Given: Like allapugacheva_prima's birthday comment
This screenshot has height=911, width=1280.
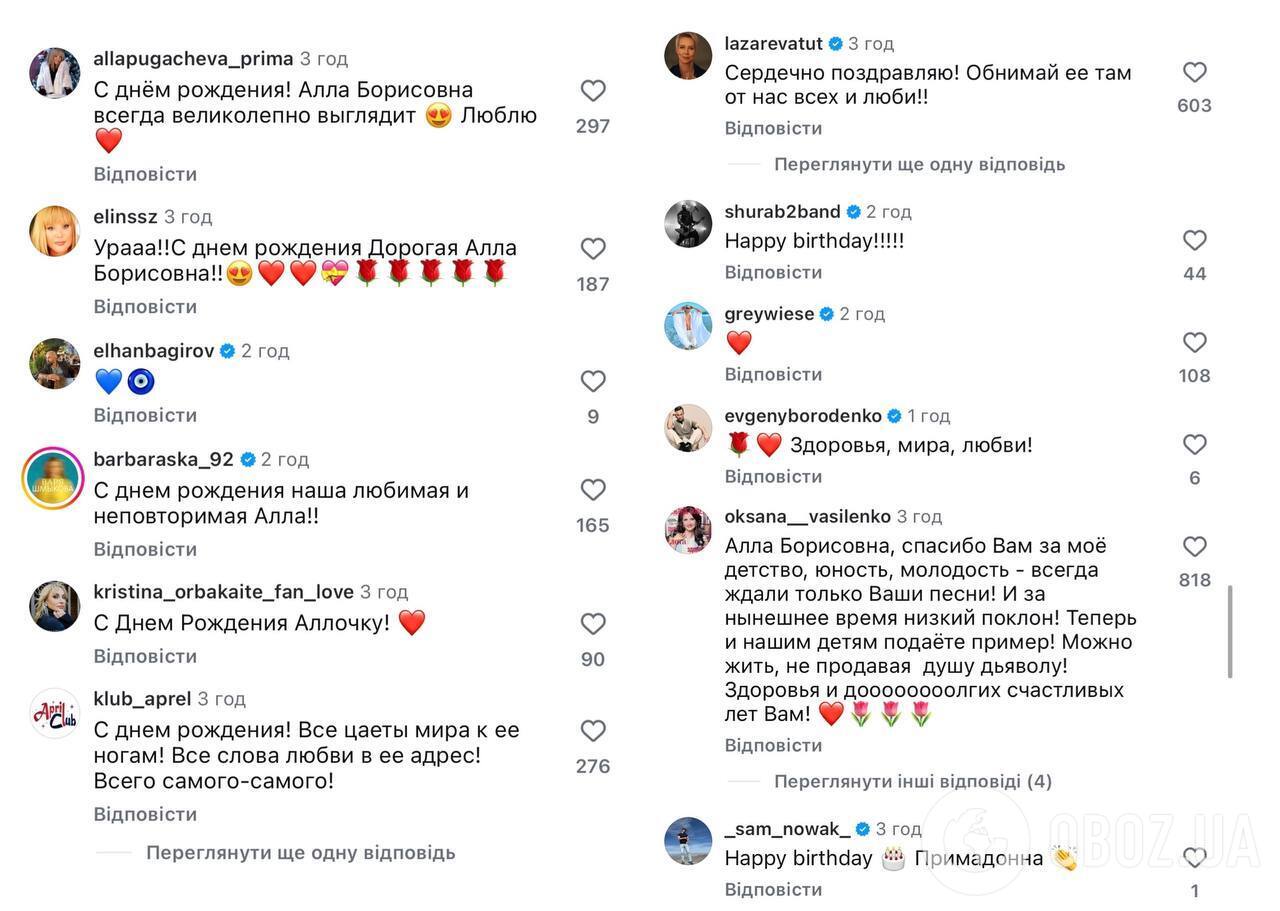Looking at the screenshot, I should (593, 90).
